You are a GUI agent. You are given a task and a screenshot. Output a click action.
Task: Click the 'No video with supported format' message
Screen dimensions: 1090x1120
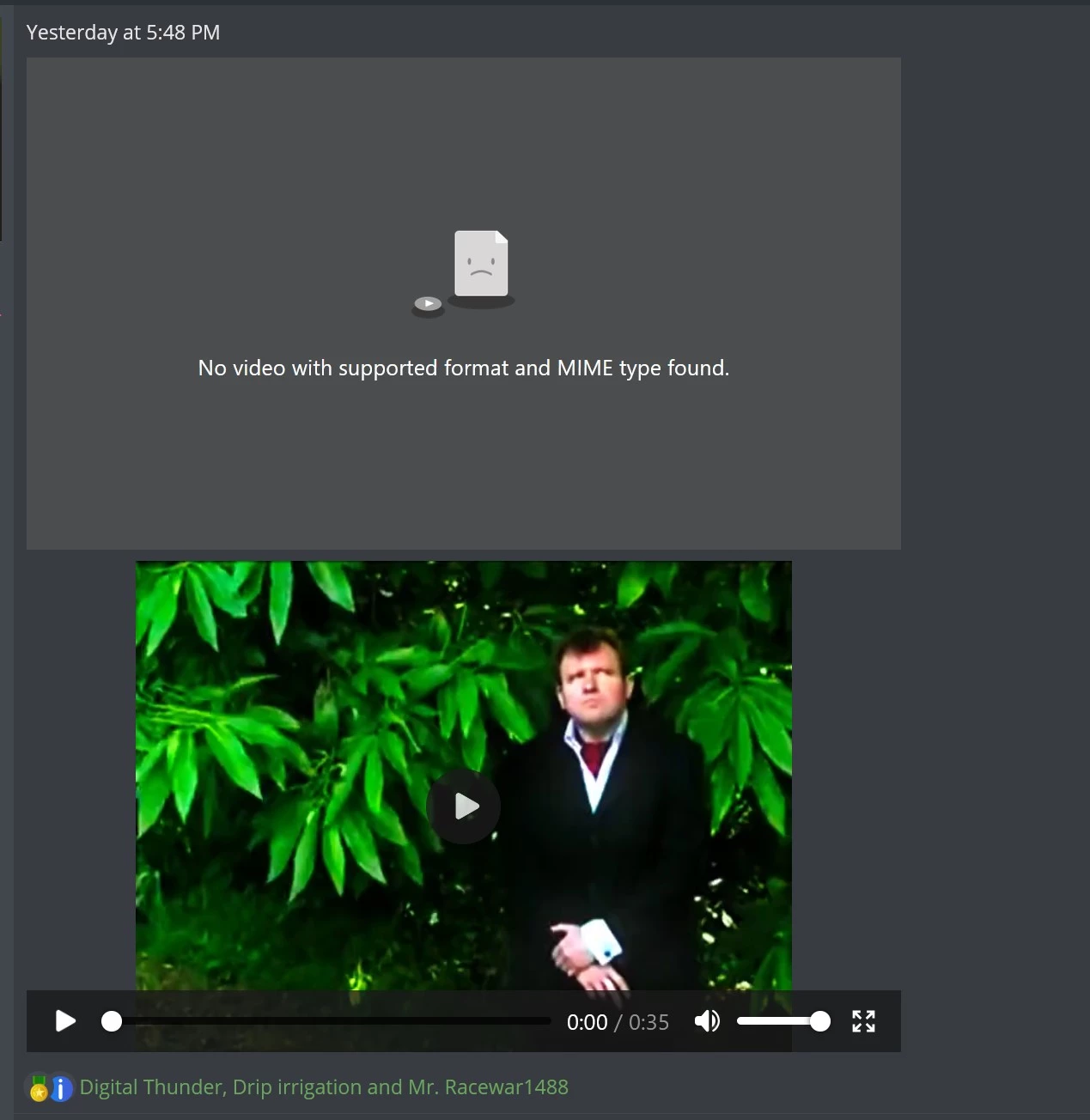464,368
